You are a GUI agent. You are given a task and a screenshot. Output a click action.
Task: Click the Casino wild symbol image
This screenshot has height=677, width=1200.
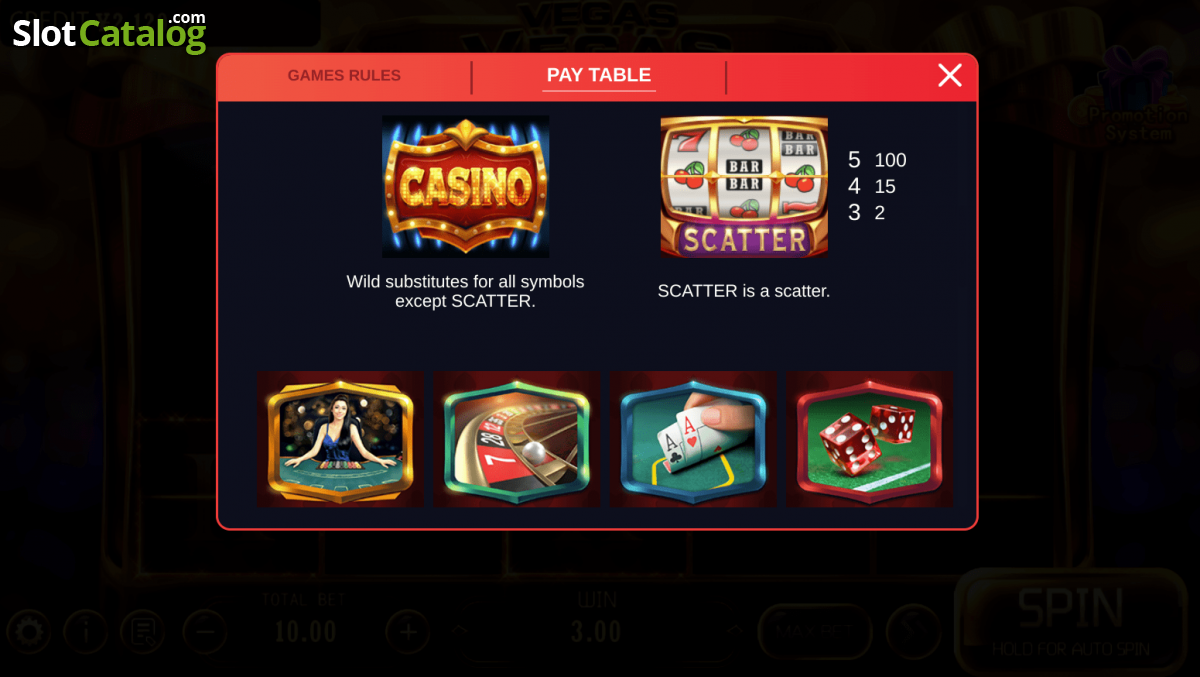coord(465,187)
